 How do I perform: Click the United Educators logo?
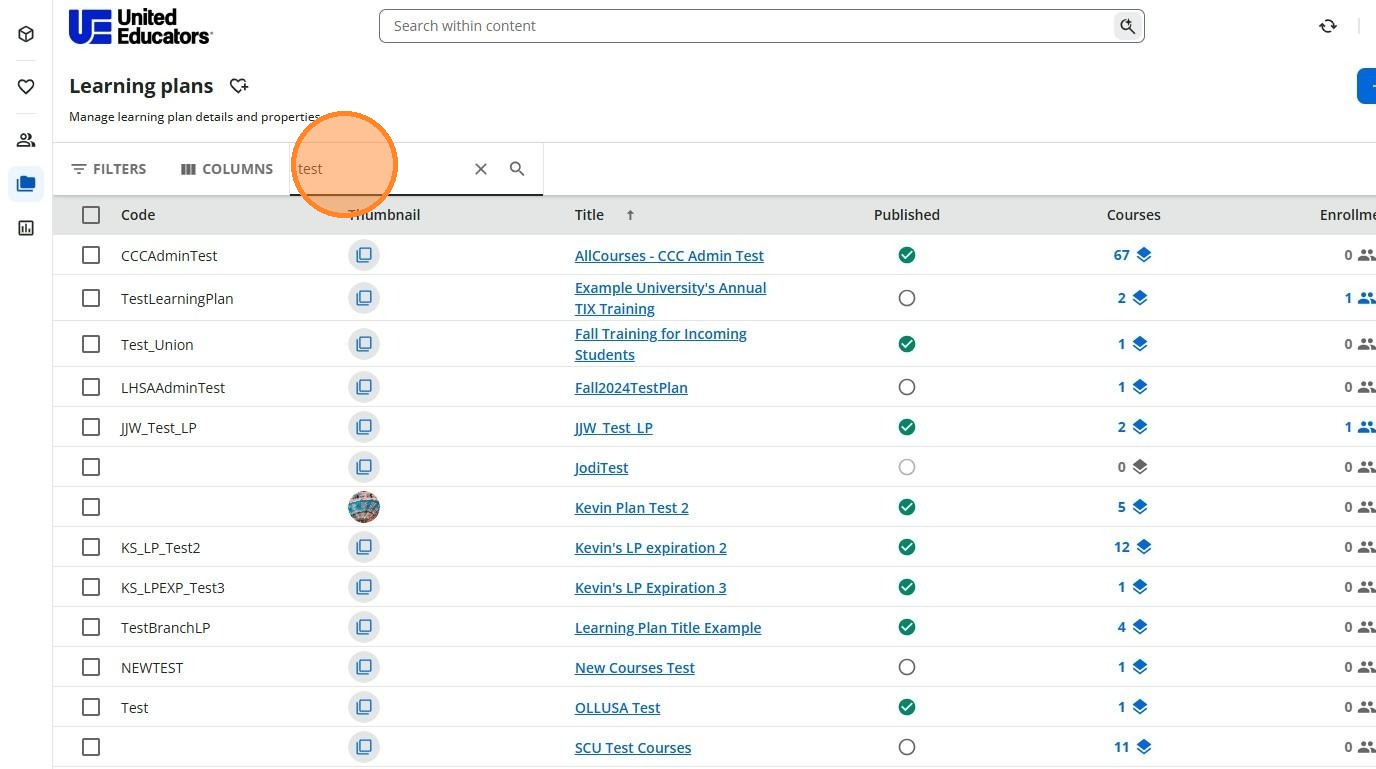(140, 26)
